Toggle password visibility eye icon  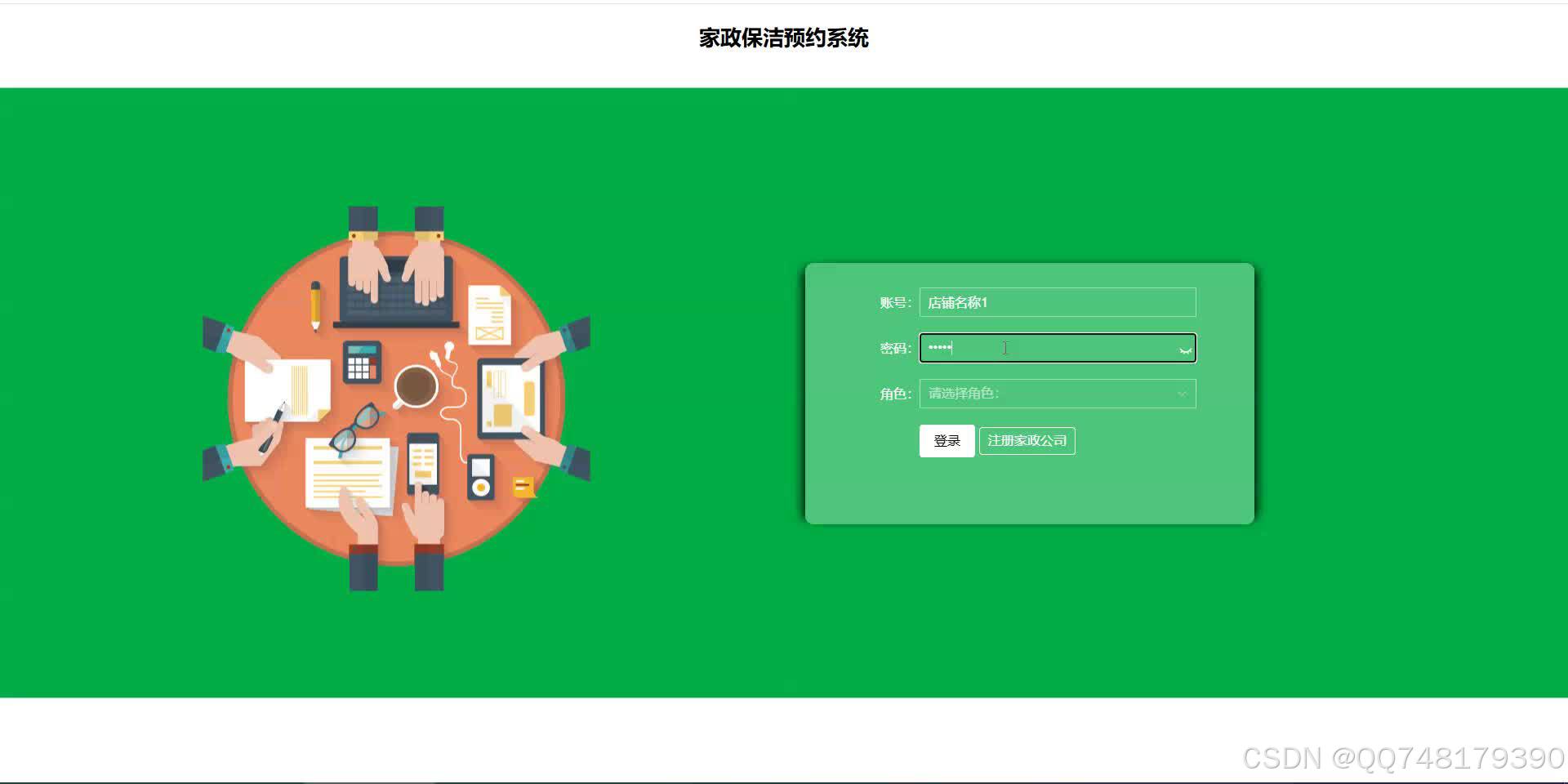click(x=1185, y=350)
